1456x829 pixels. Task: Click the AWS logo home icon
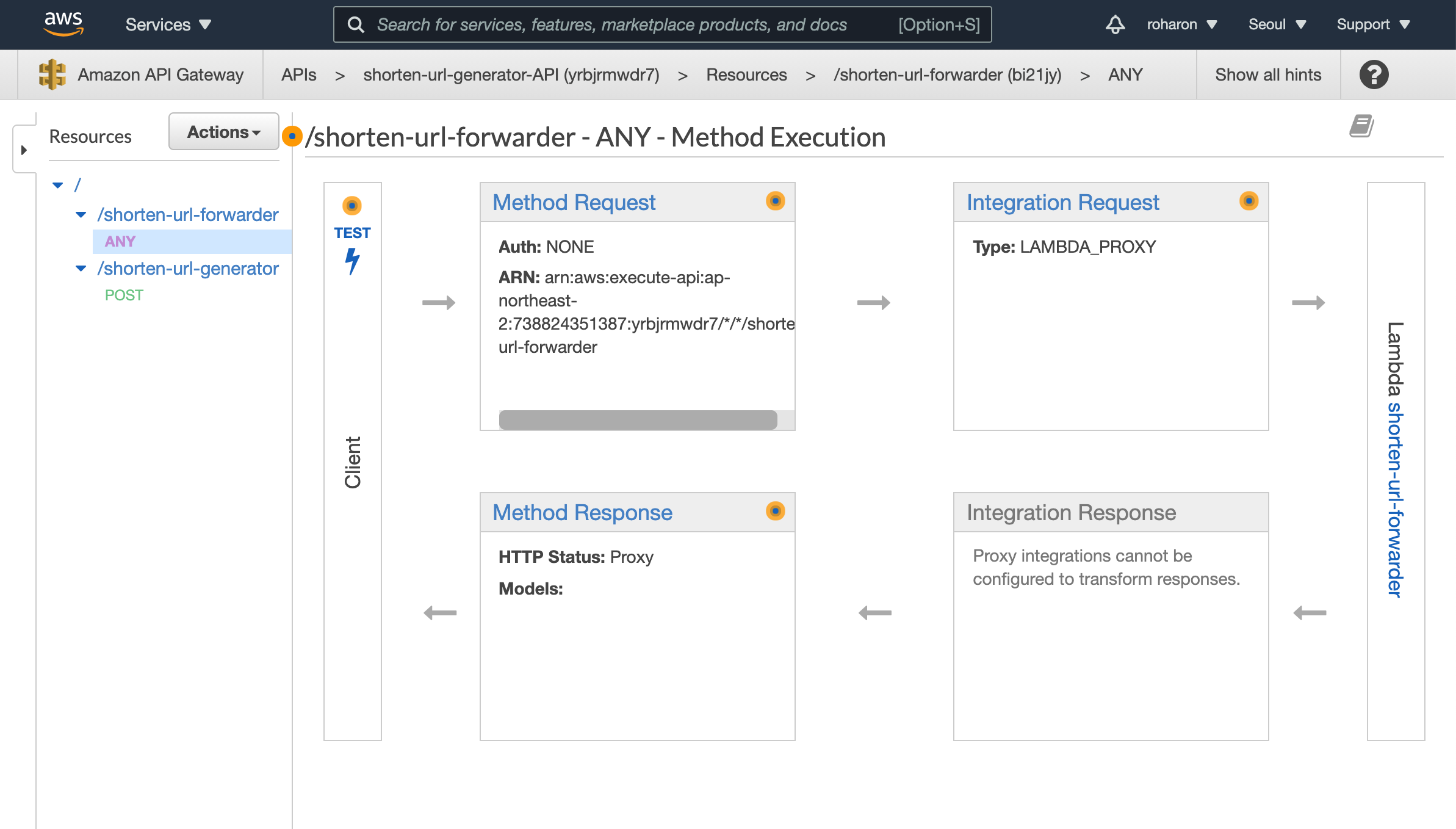(63, 24)
